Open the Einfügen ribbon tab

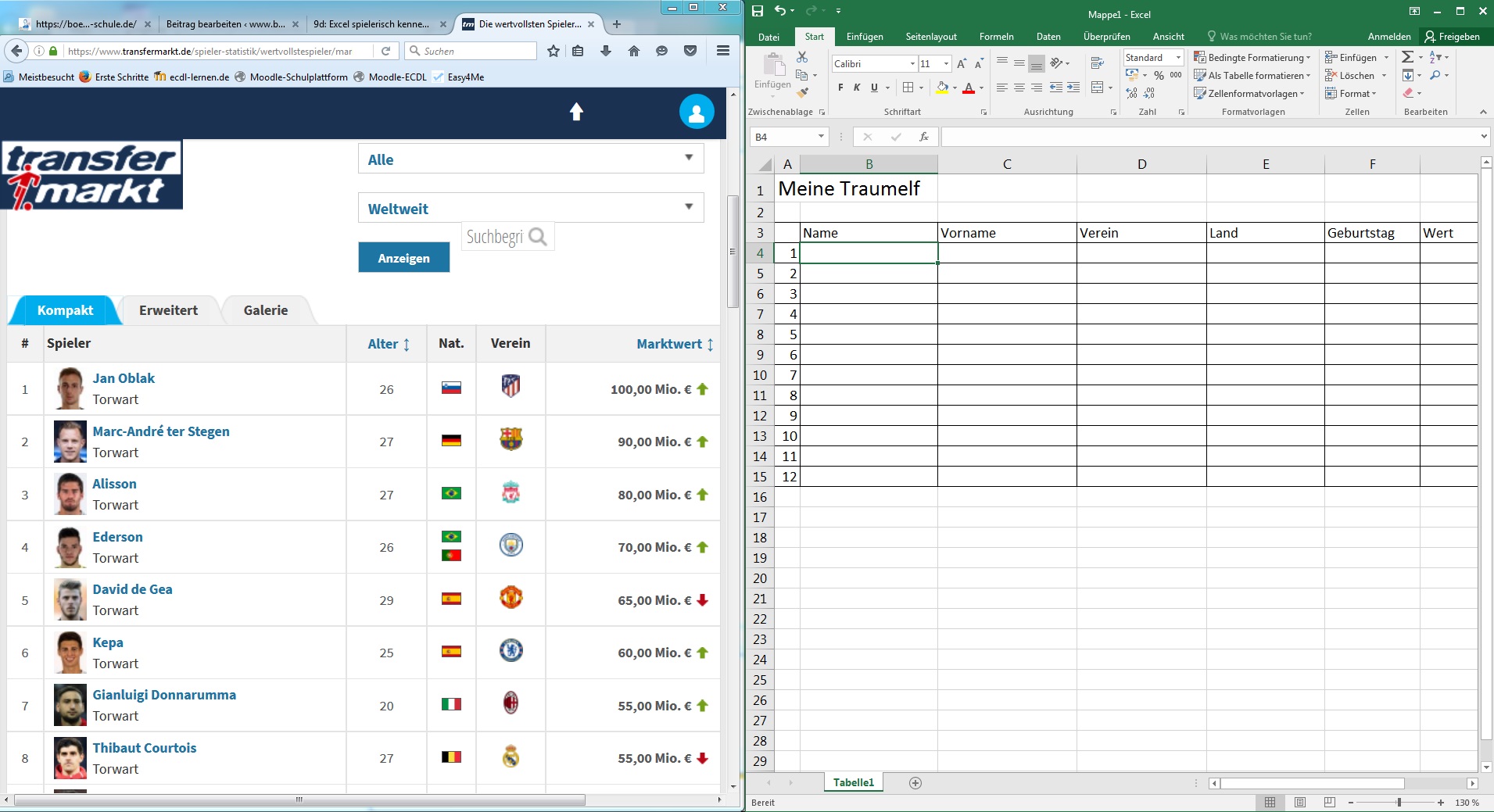(865, 37)
